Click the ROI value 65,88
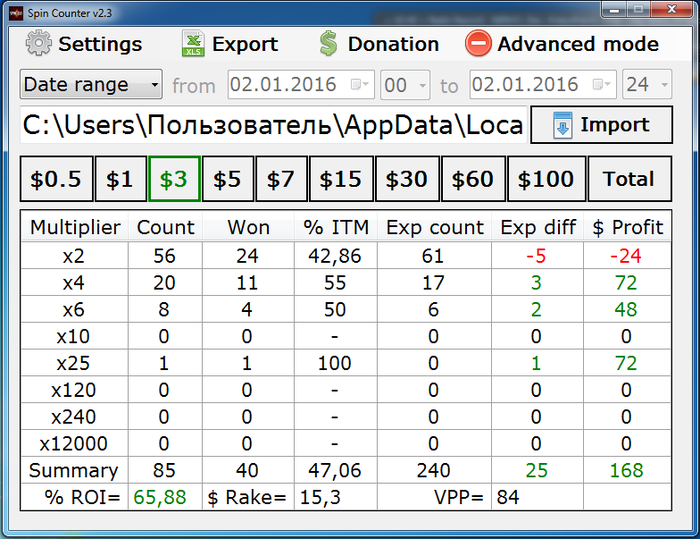Screen dimensions: 700x539 click(160, 497)
